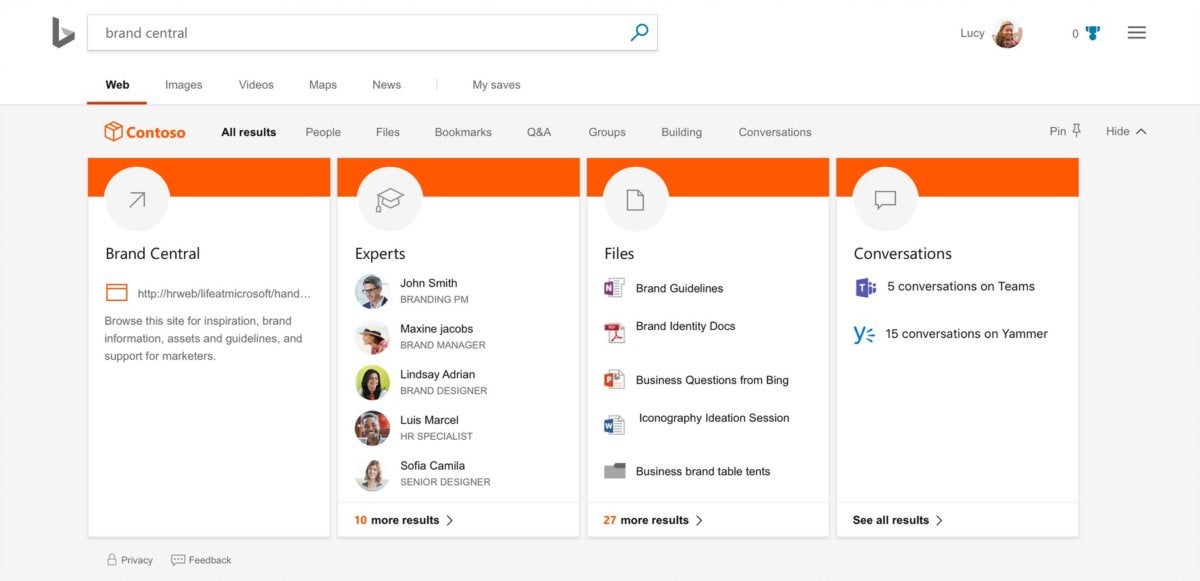Switch to the News tab
The height and width of the screenshot is (581, 1200).
[386, 85]
